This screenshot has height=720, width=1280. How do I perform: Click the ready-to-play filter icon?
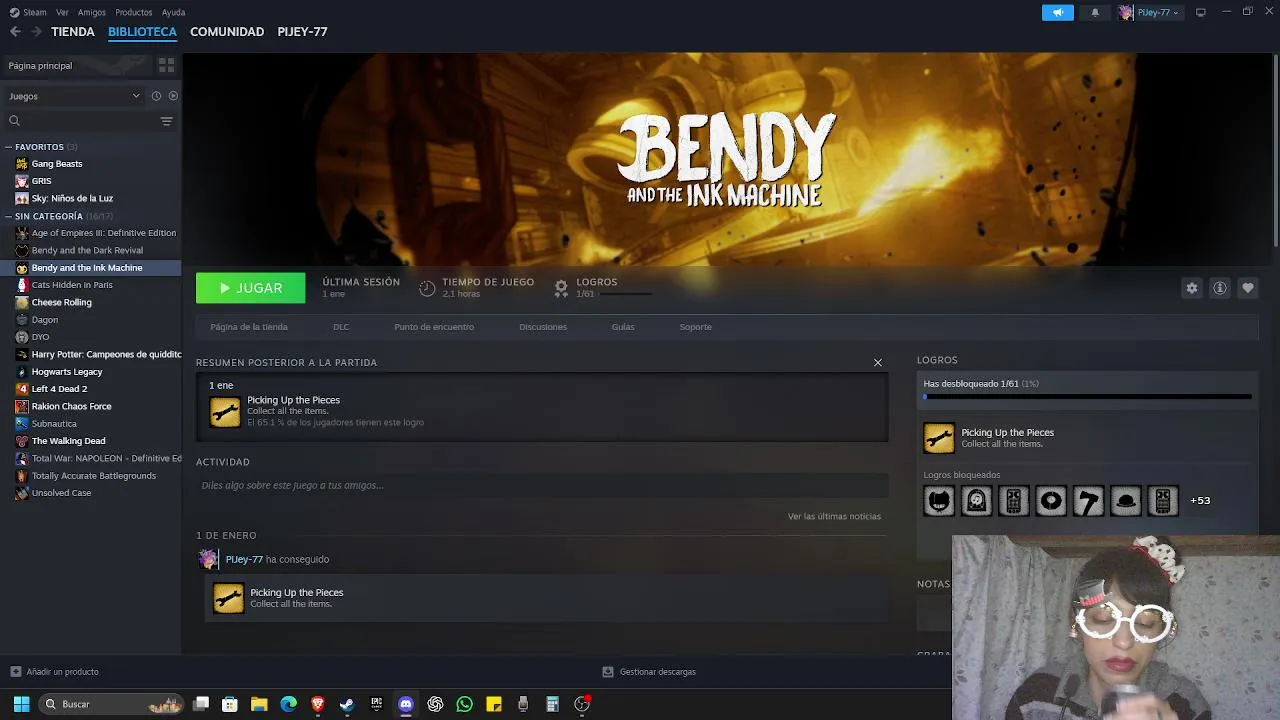point(173,96)
